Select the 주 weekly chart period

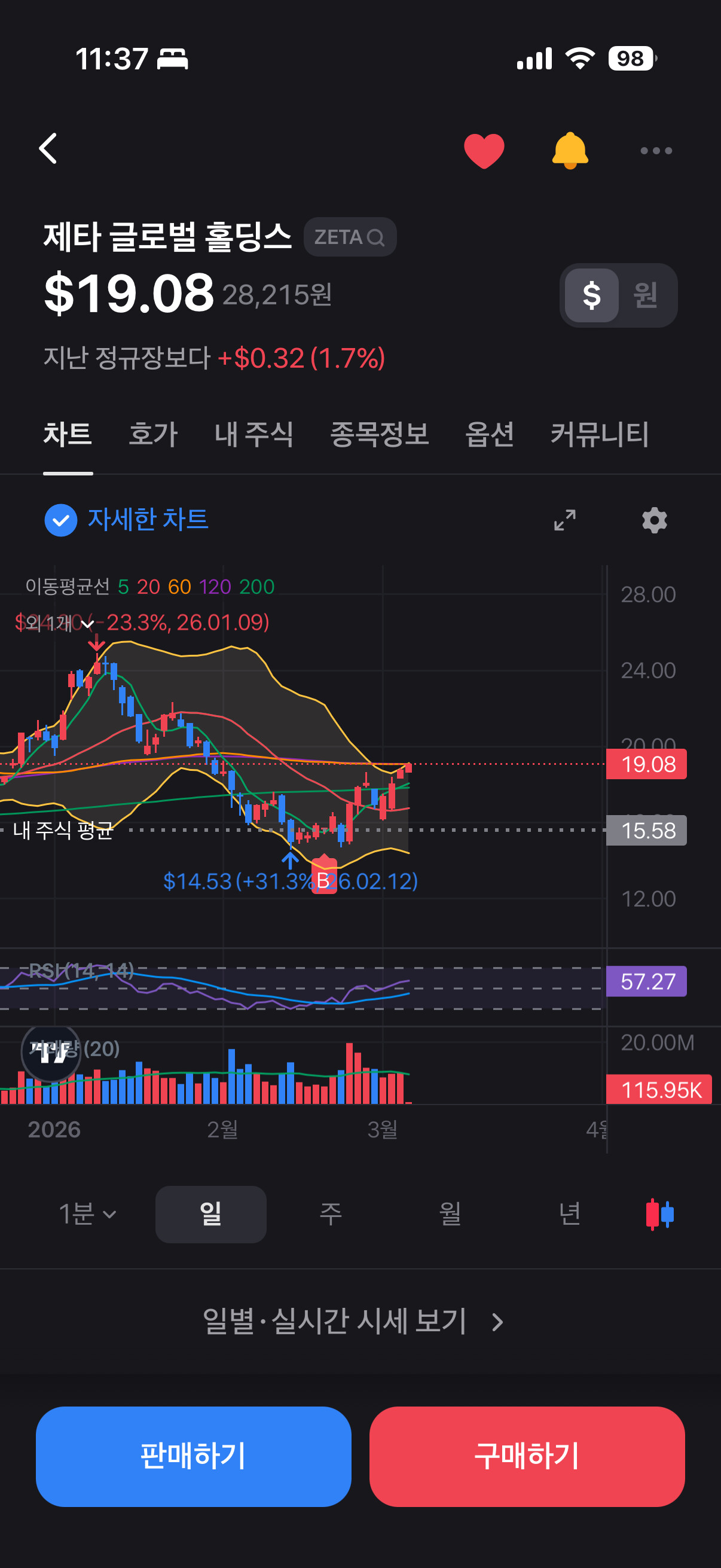point(331,1215)
